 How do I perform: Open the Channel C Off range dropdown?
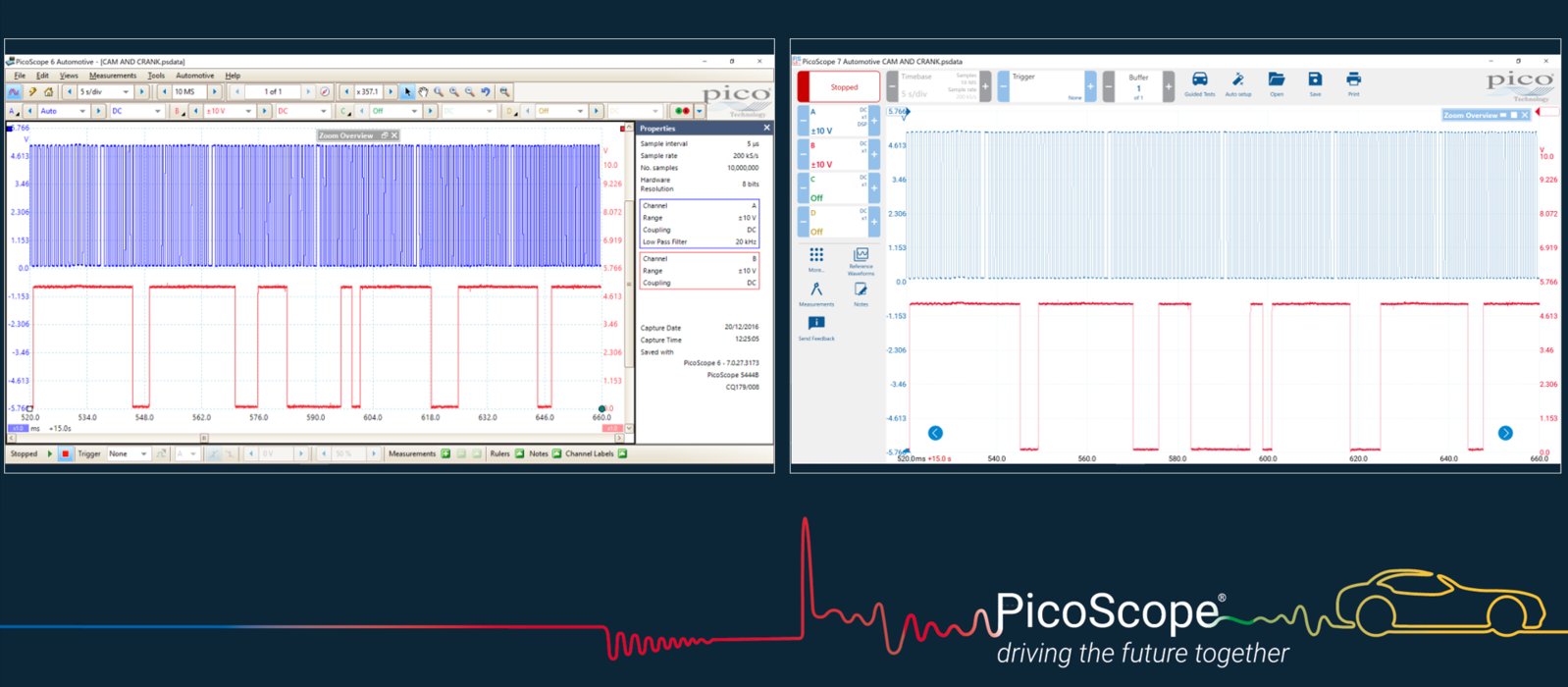(x=395, y=112)
